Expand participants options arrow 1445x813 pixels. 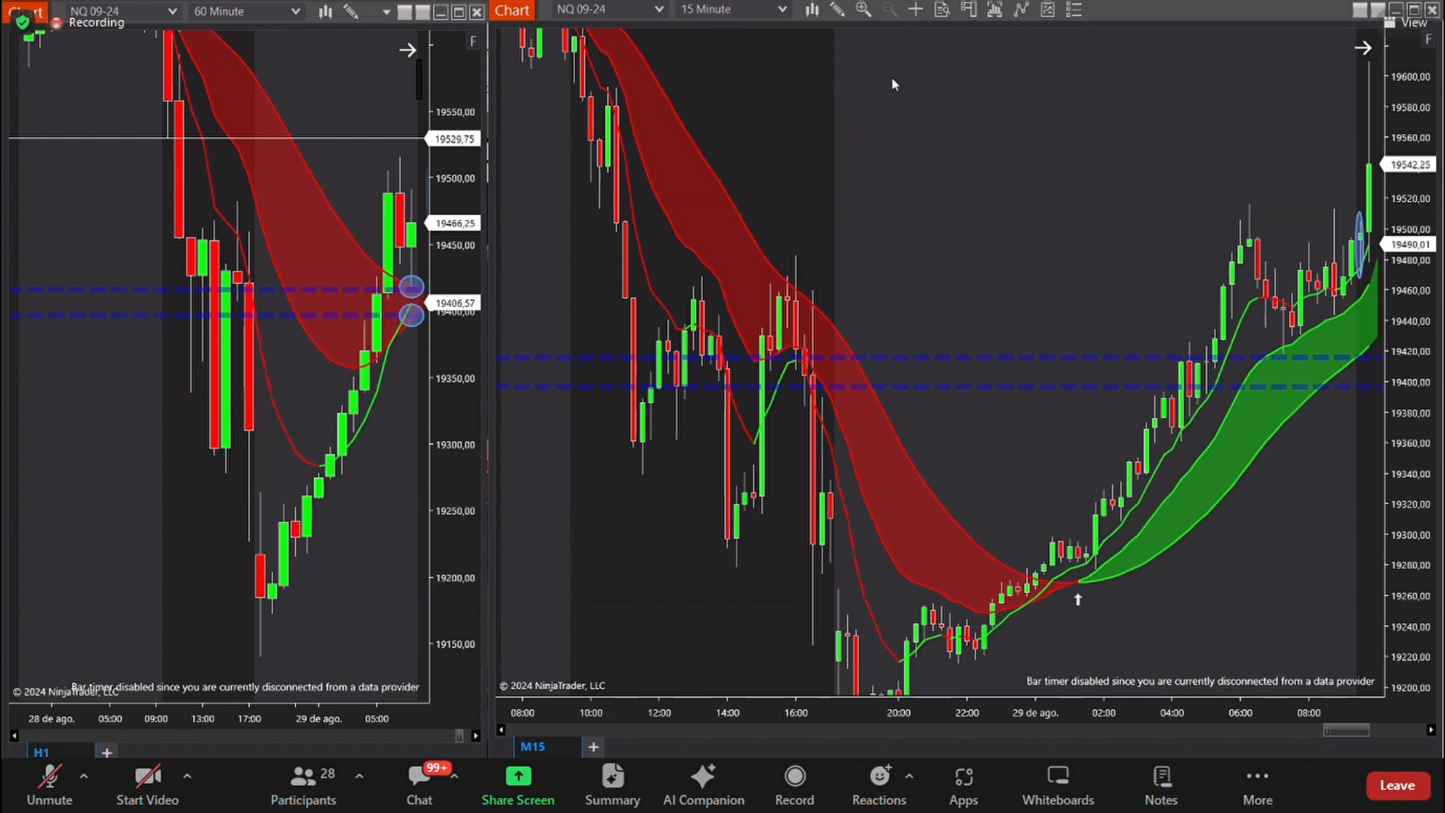[359, 776]
